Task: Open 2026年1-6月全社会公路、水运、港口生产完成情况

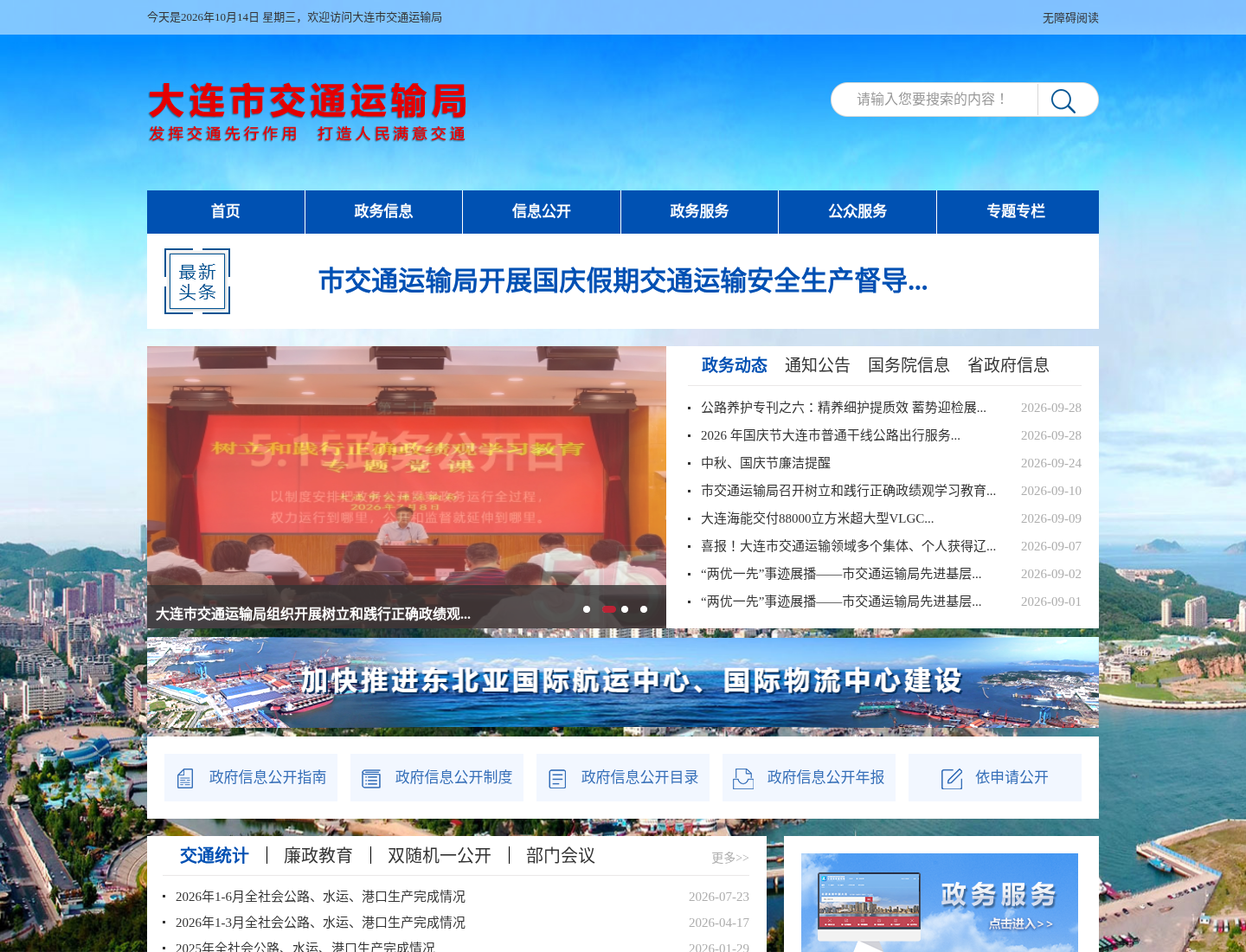Action: pyautogui.click(x=320, y=897)
